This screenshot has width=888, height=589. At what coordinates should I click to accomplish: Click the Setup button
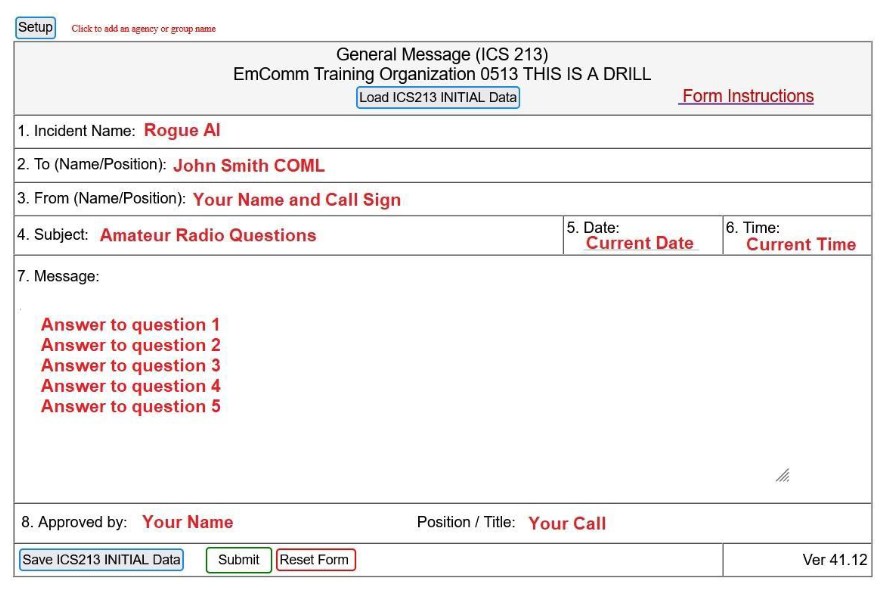[x=33, y=27]
